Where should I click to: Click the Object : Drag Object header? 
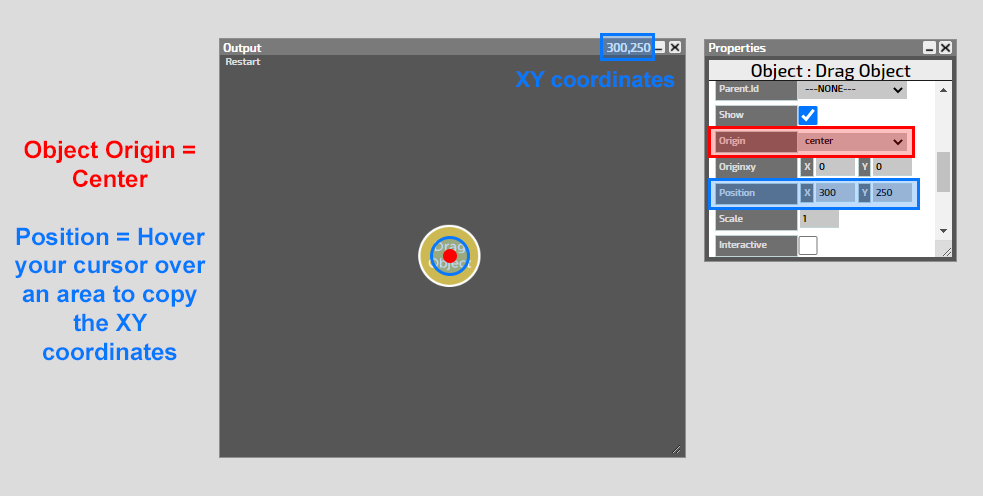(x=831, y=71)
